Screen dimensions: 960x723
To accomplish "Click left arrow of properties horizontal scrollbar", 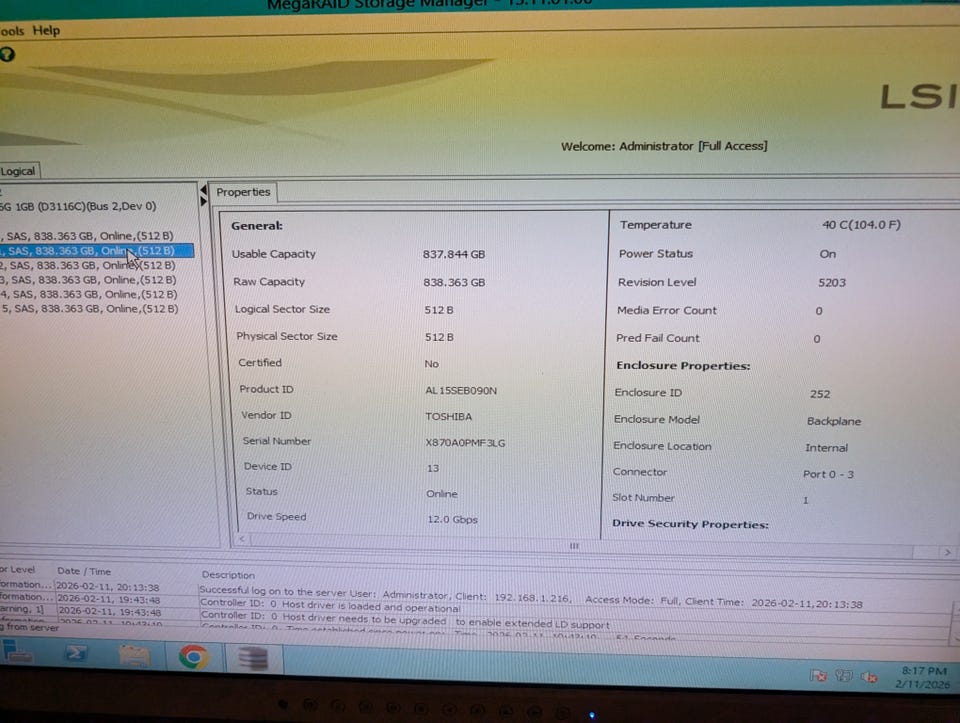I will click(242, 539).
